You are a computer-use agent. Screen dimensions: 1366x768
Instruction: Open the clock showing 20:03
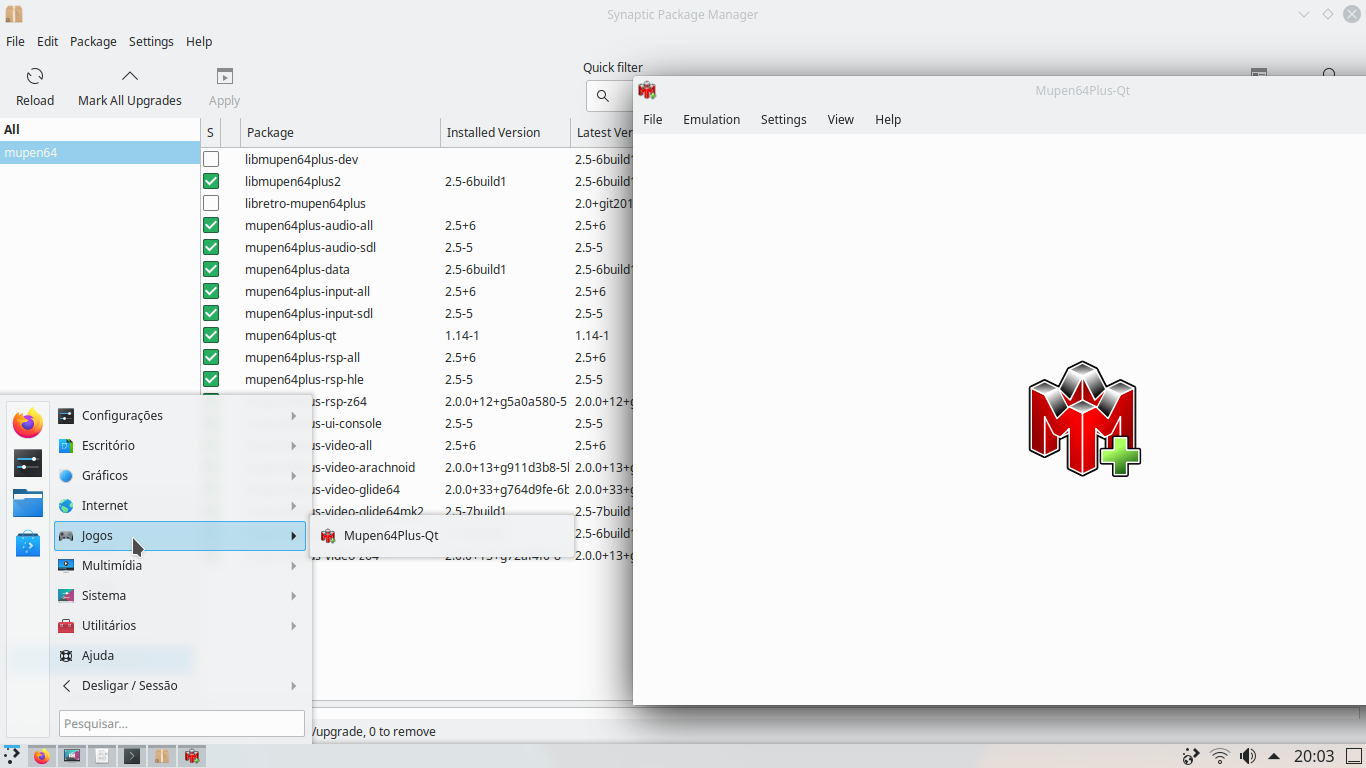coord(1314,756)
